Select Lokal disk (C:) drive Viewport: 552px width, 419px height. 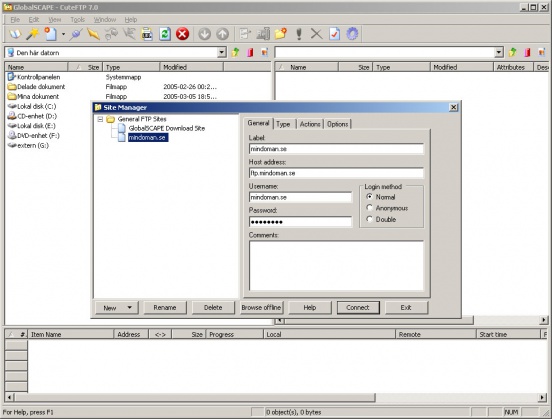point(37,106)
